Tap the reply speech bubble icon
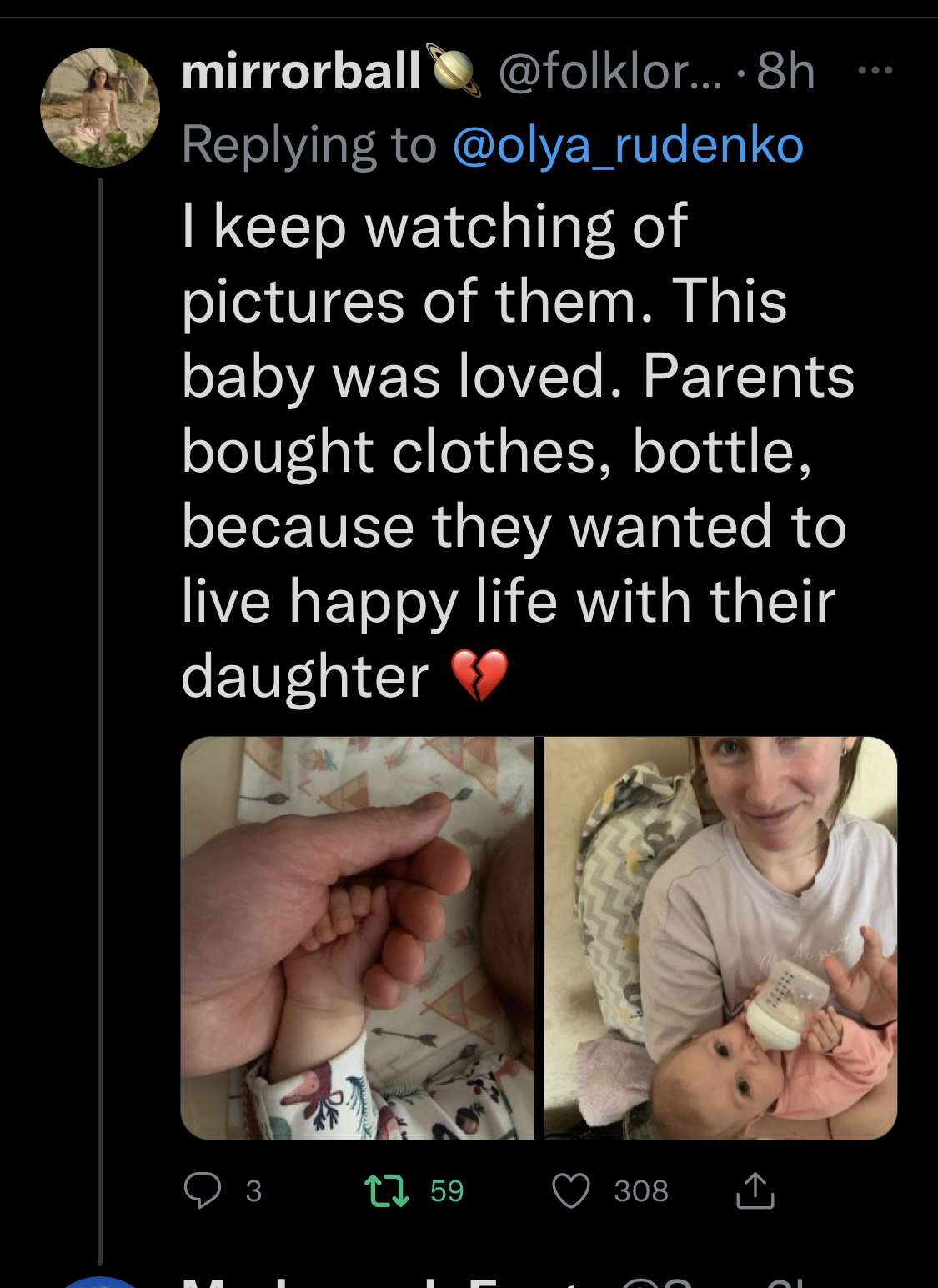Viewport: 938px width, 1288px height. [203, 1190]
